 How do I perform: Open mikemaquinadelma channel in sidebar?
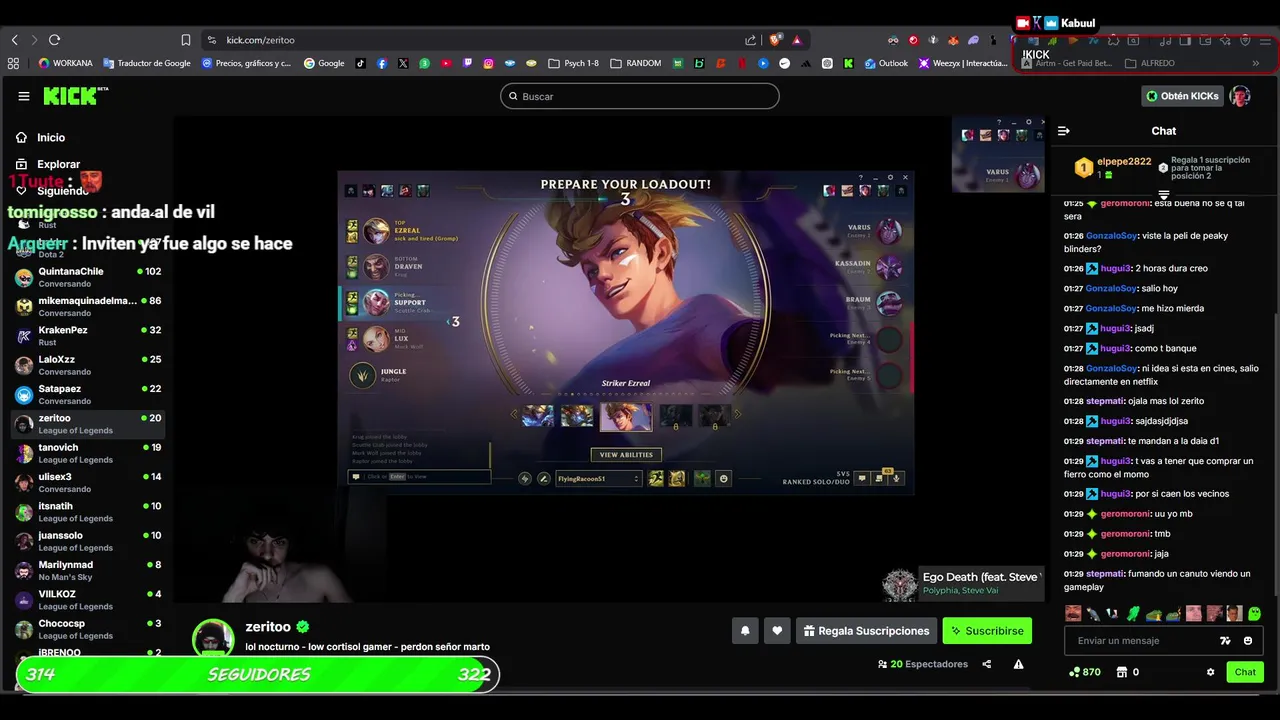87,306
